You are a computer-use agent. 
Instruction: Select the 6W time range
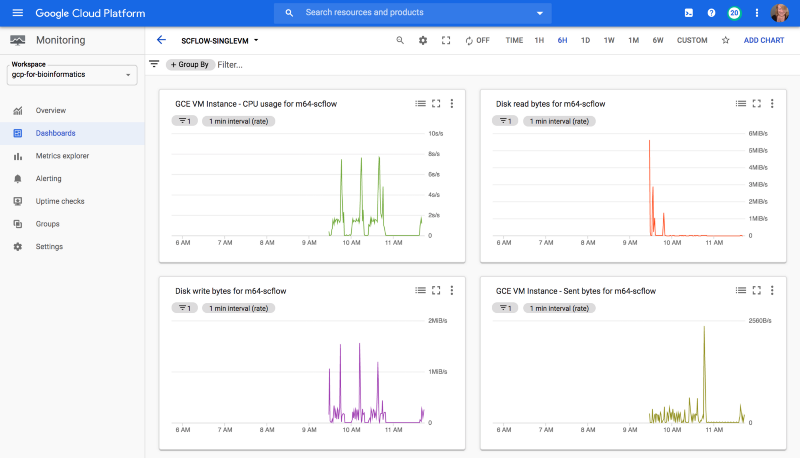click(x=658, y=40)
